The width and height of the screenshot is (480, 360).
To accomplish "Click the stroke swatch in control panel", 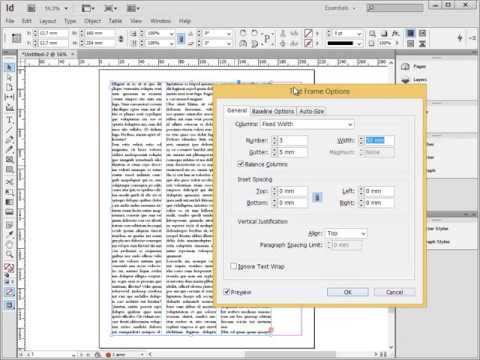I will coord(308,43).
